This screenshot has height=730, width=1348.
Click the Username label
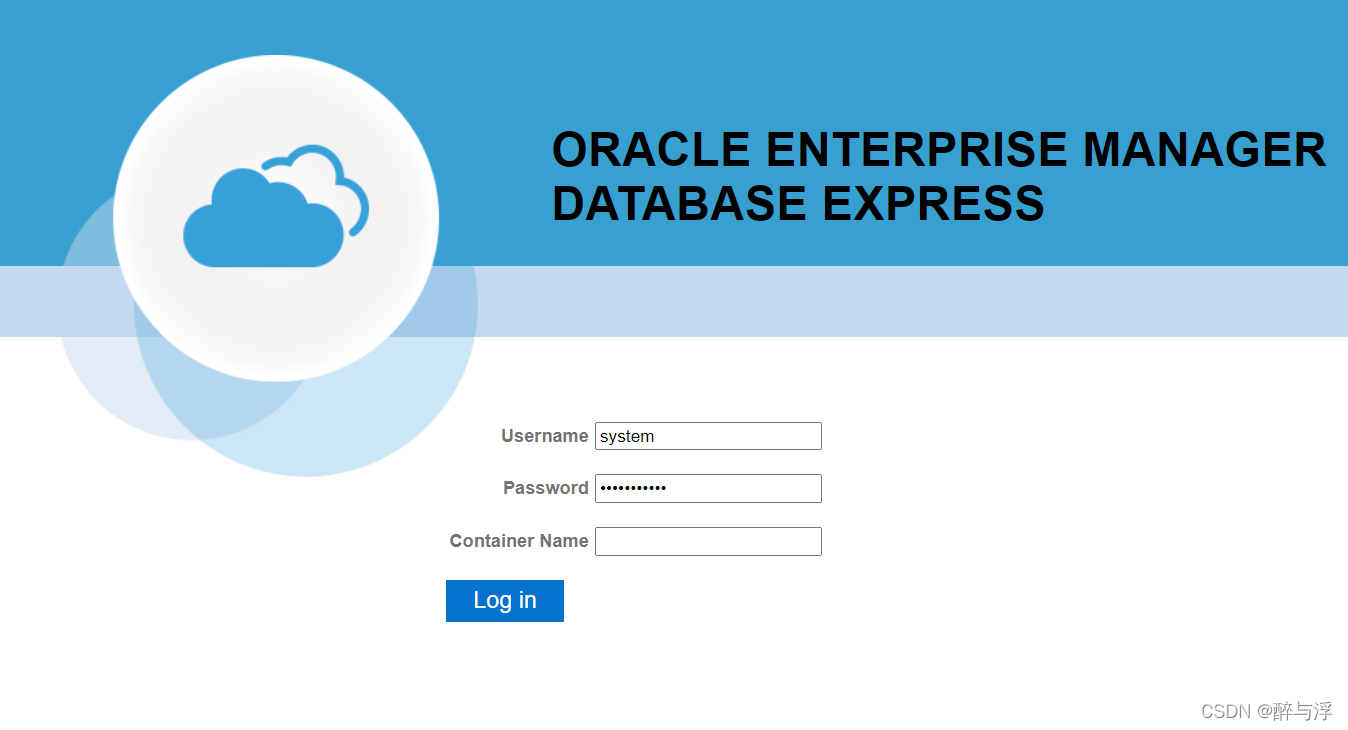[x=545, y=436]
